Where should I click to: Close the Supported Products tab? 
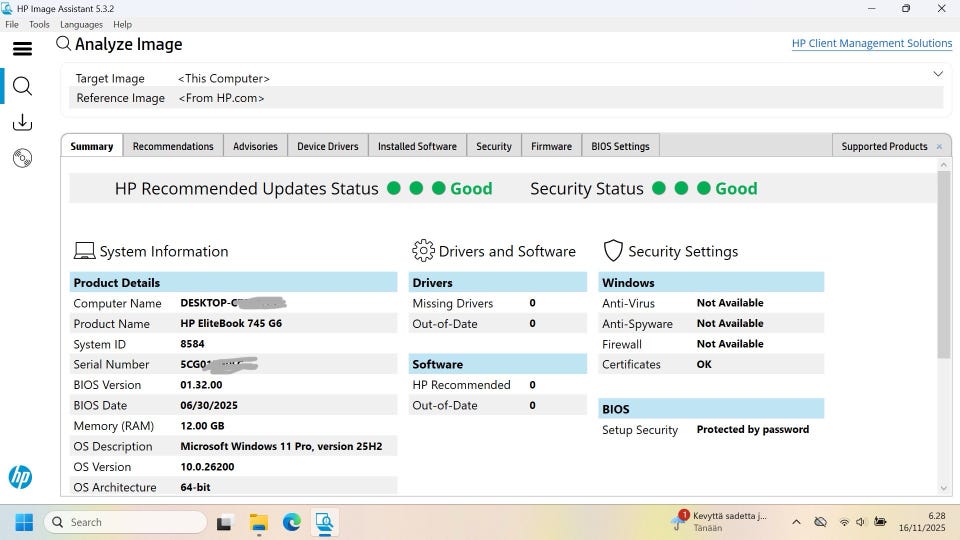pos(938,147)
